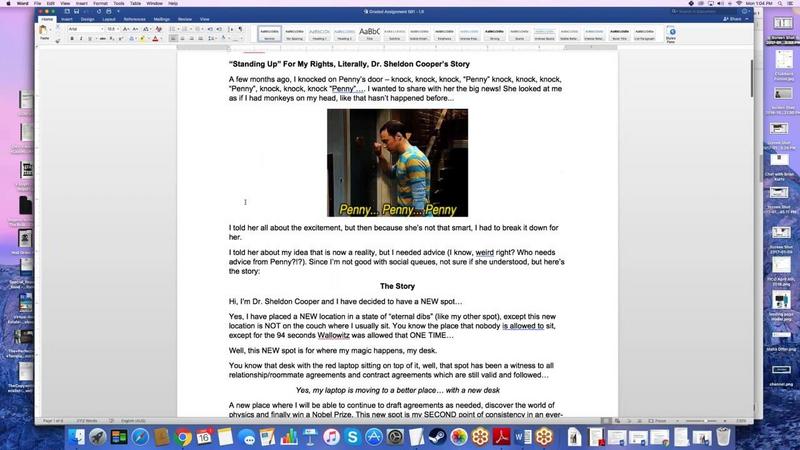Open the Styles Pane

671,34
